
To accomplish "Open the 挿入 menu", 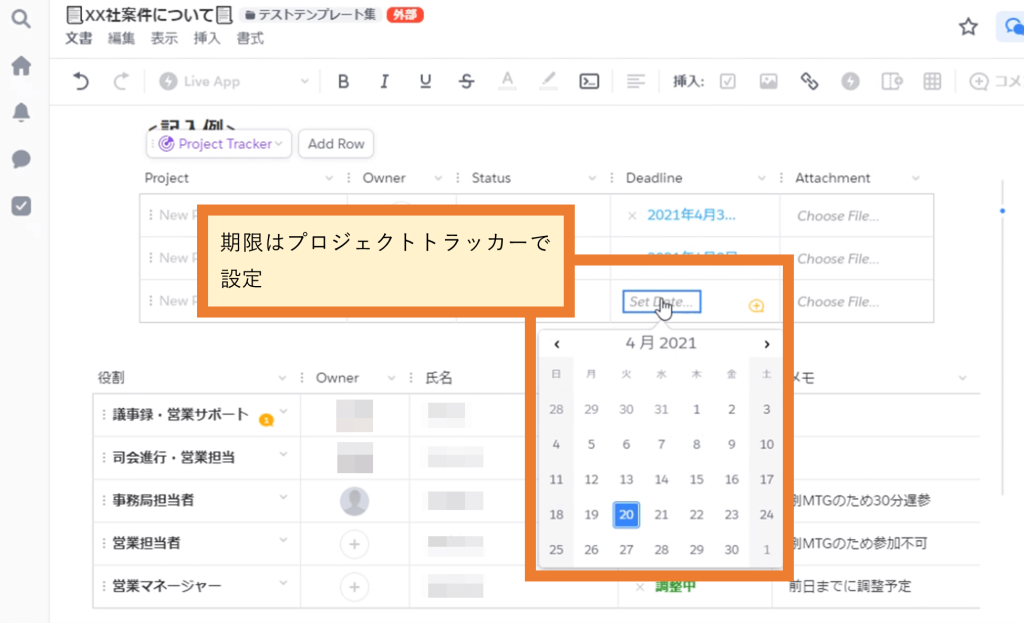I will [207, 39].
